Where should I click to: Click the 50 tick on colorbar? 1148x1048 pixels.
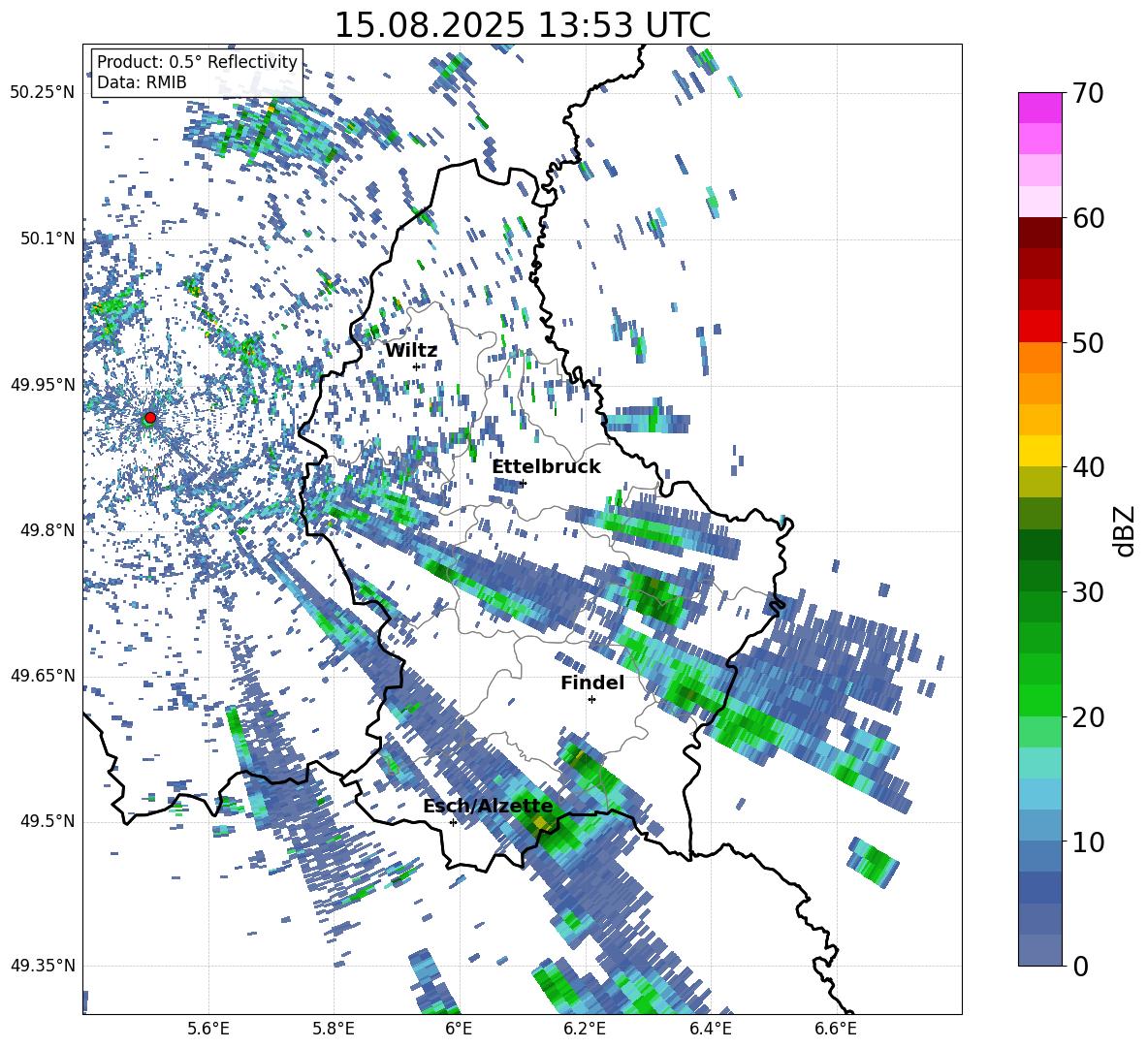tap(1089, 342)
